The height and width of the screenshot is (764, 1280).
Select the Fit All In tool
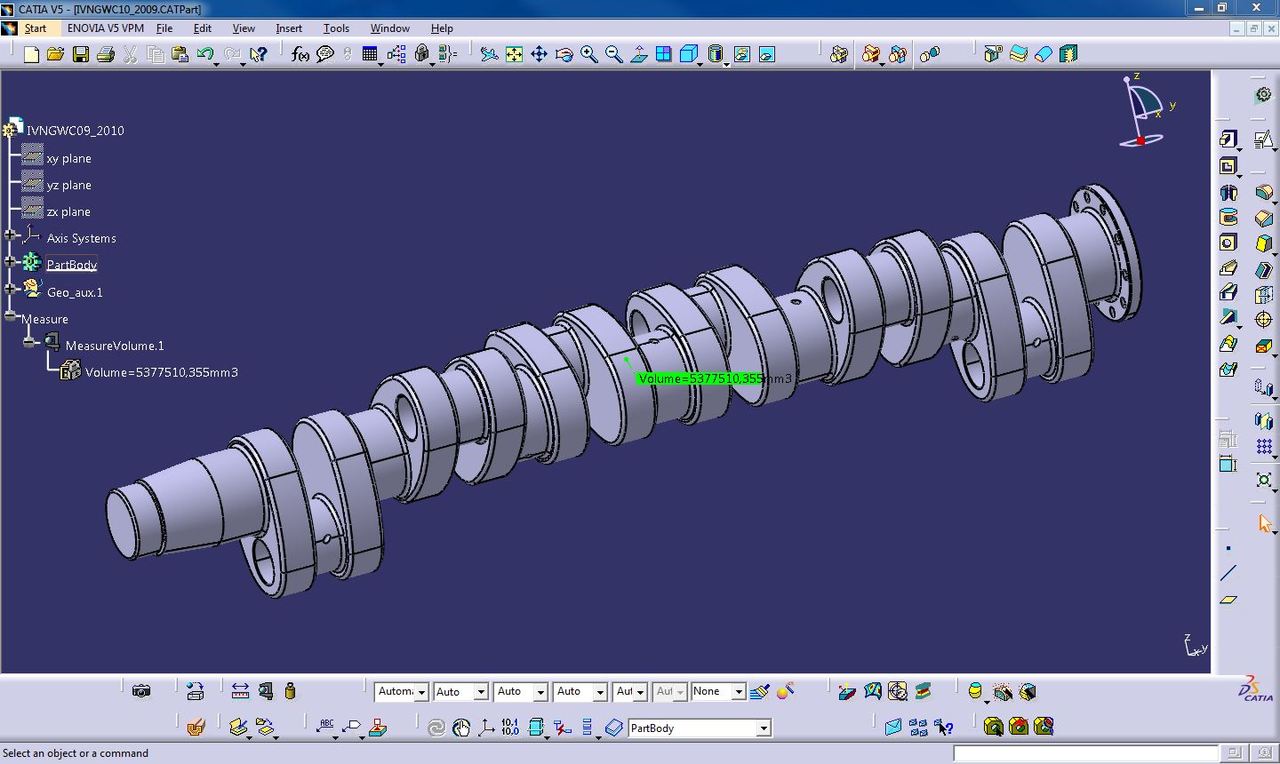pos(514,54)
